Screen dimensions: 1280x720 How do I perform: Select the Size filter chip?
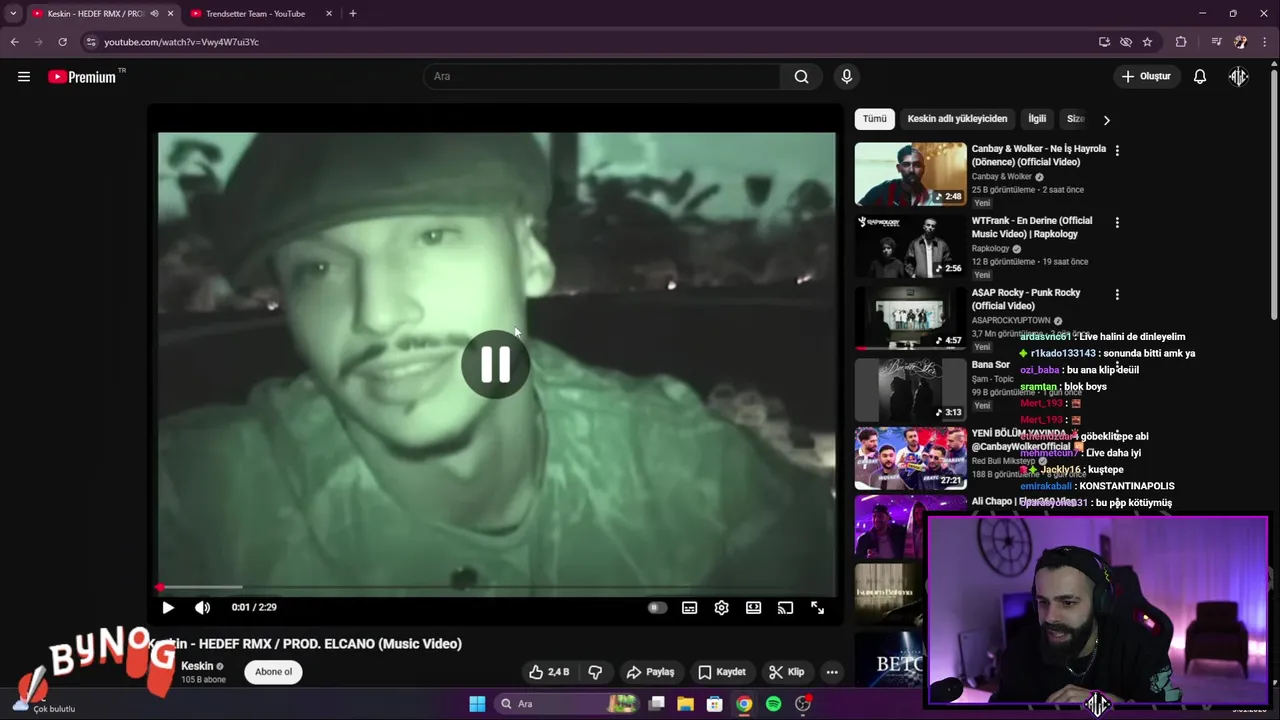click(1075, 119)
